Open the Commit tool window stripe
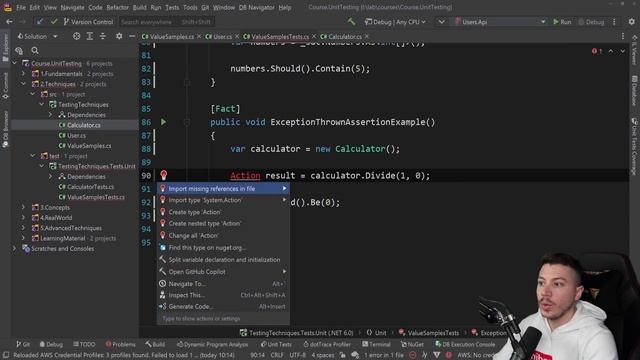 (x=5, y=86)
